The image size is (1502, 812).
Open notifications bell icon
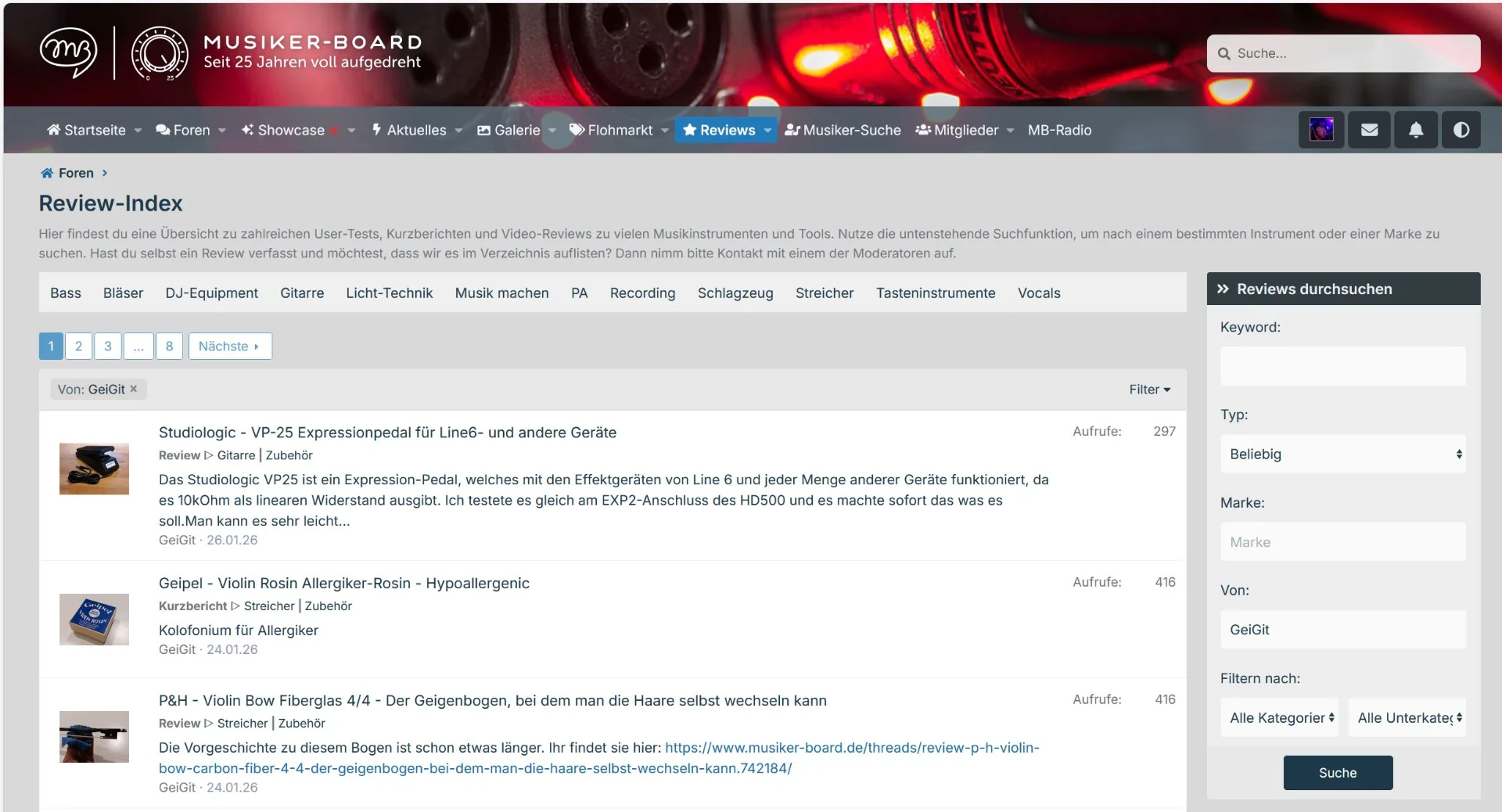coord(1416,130)
